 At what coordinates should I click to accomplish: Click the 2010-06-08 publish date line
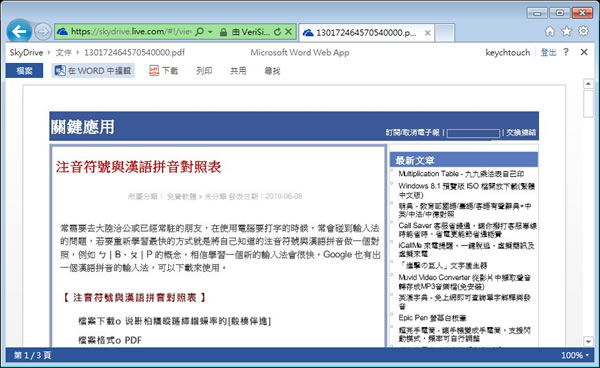(x=215, y=197)
